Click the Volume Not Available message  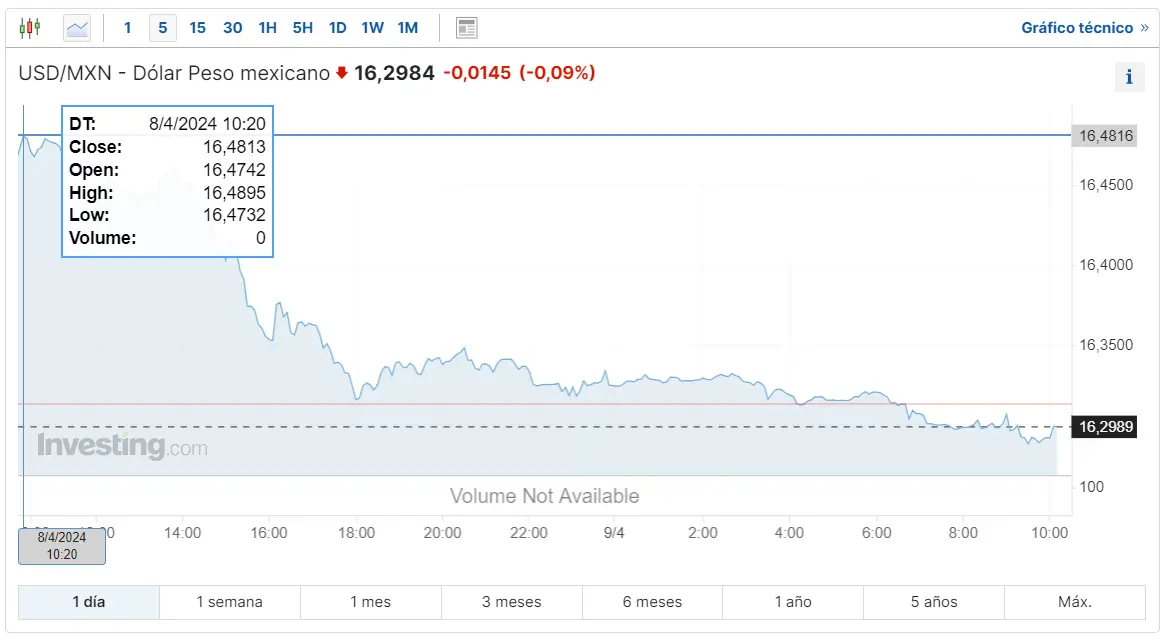click(x=544, y=496)
